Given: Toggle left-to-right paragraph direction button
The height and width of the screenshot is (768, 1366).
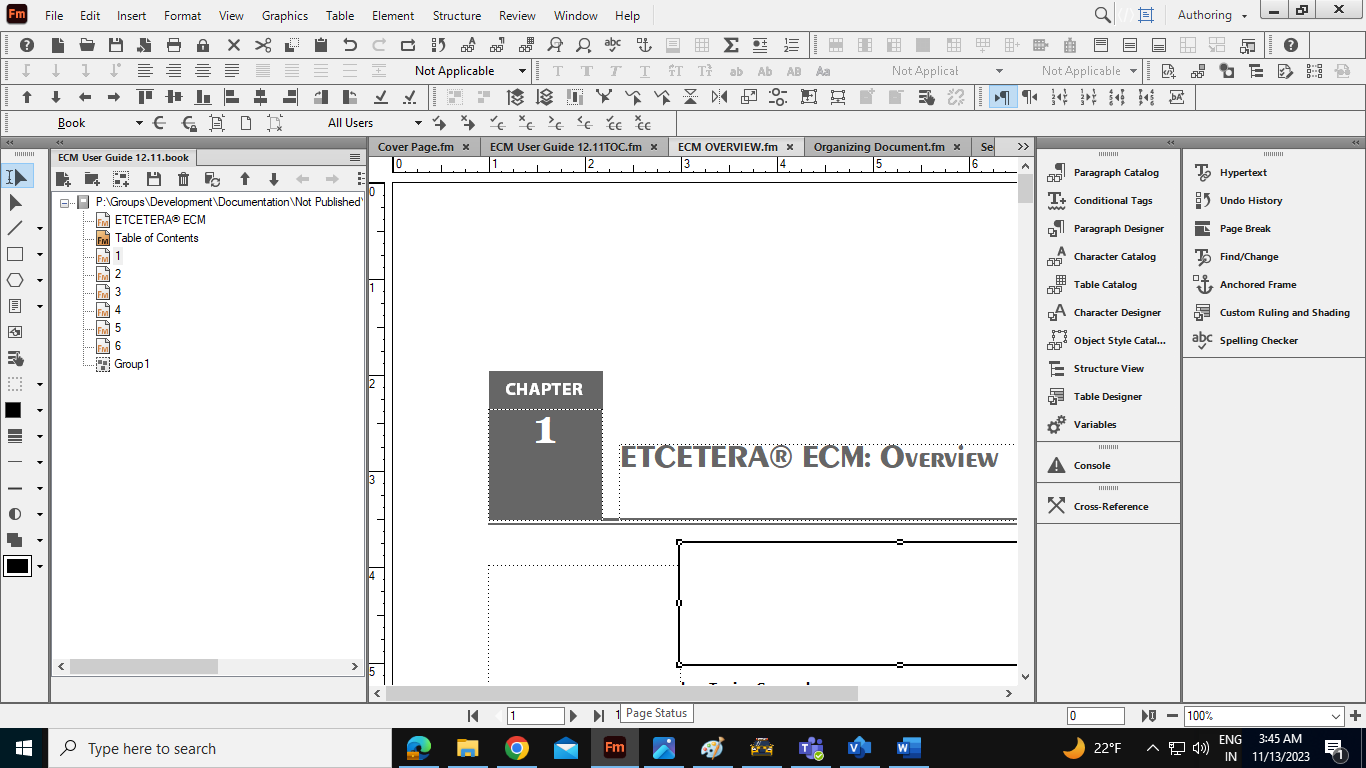Looking at the screenshot, I should click(1001, 97).
